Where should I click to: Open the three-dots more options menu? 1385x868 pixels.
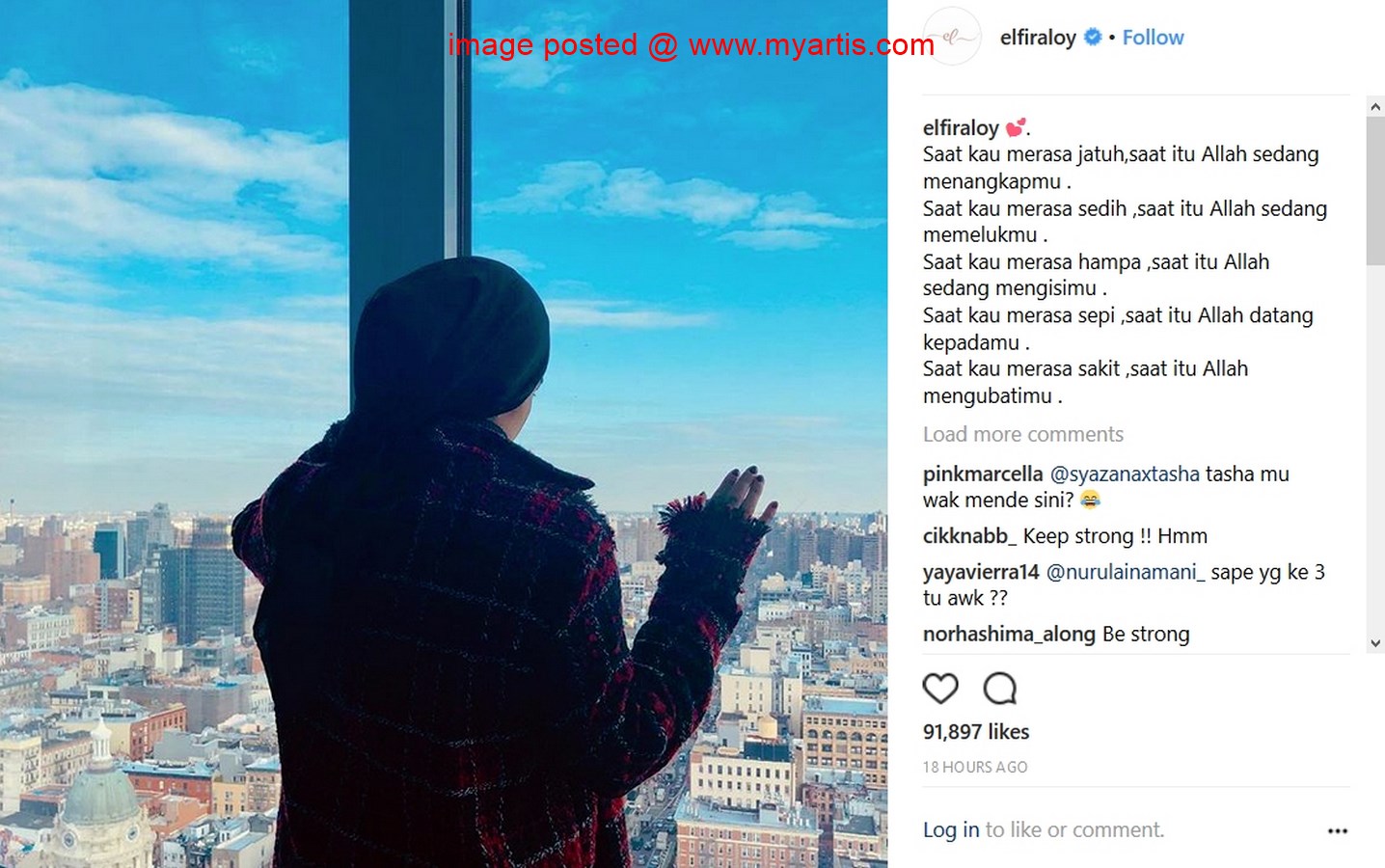coord(1337,830)
